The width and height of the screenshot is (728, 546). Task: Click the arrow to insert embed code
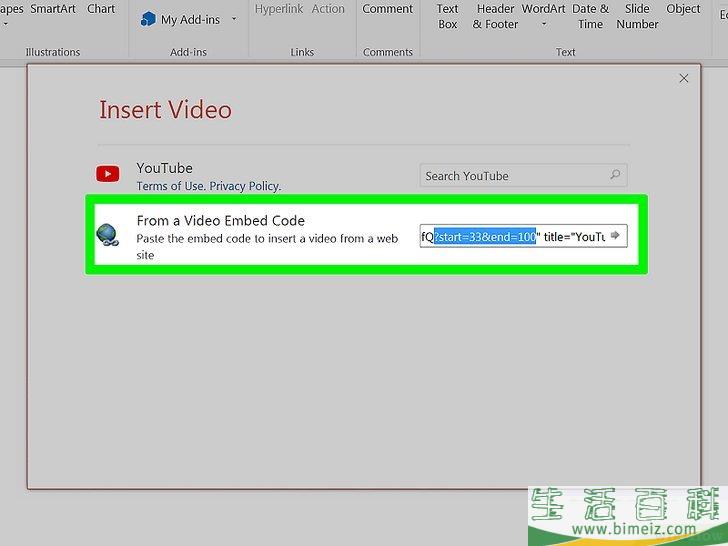coord(615,235)
